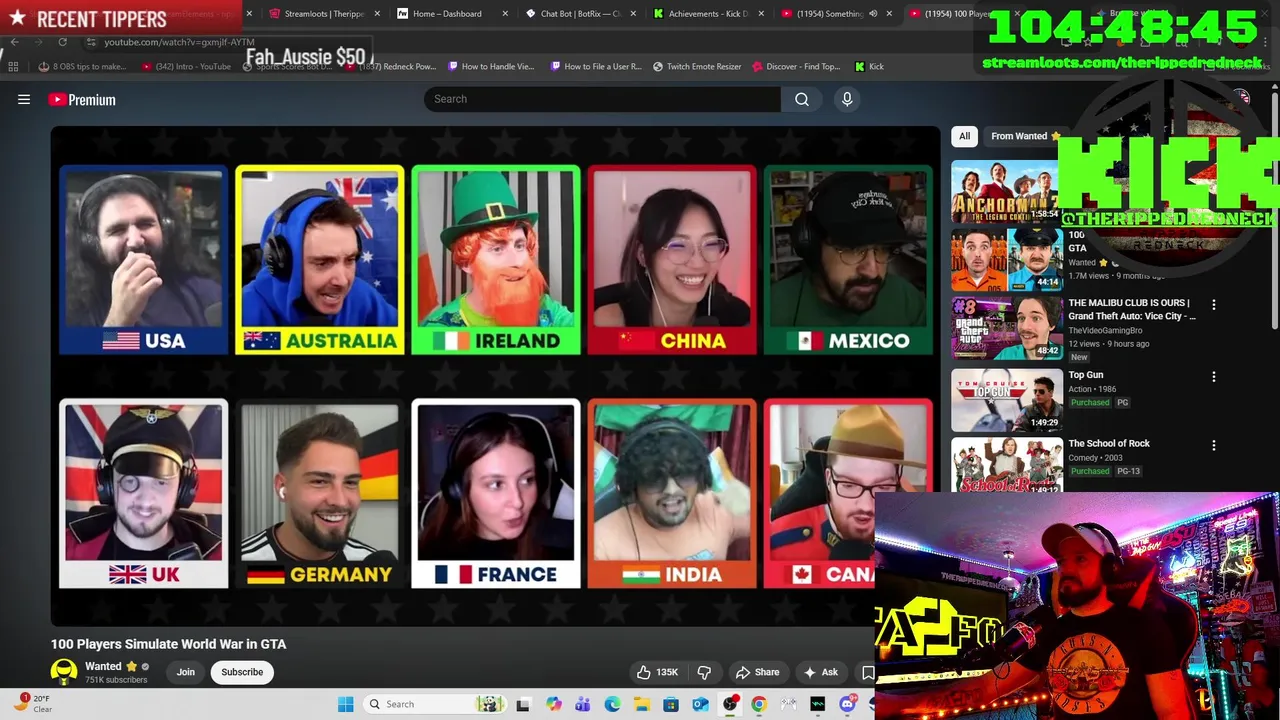Open The School of Rock thumbnail
Image resolution: width=1280 pixels, height=720 pixels.
tap(1006, 465)
